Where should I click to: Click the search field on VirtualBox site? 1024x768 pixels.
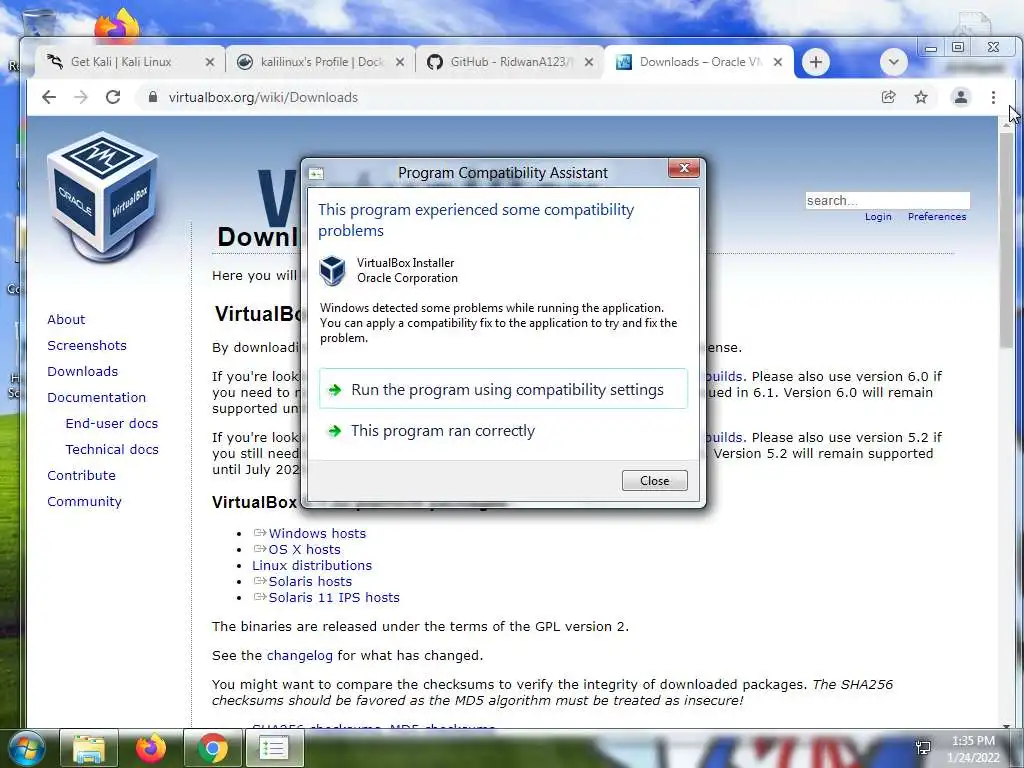point(888,200)
